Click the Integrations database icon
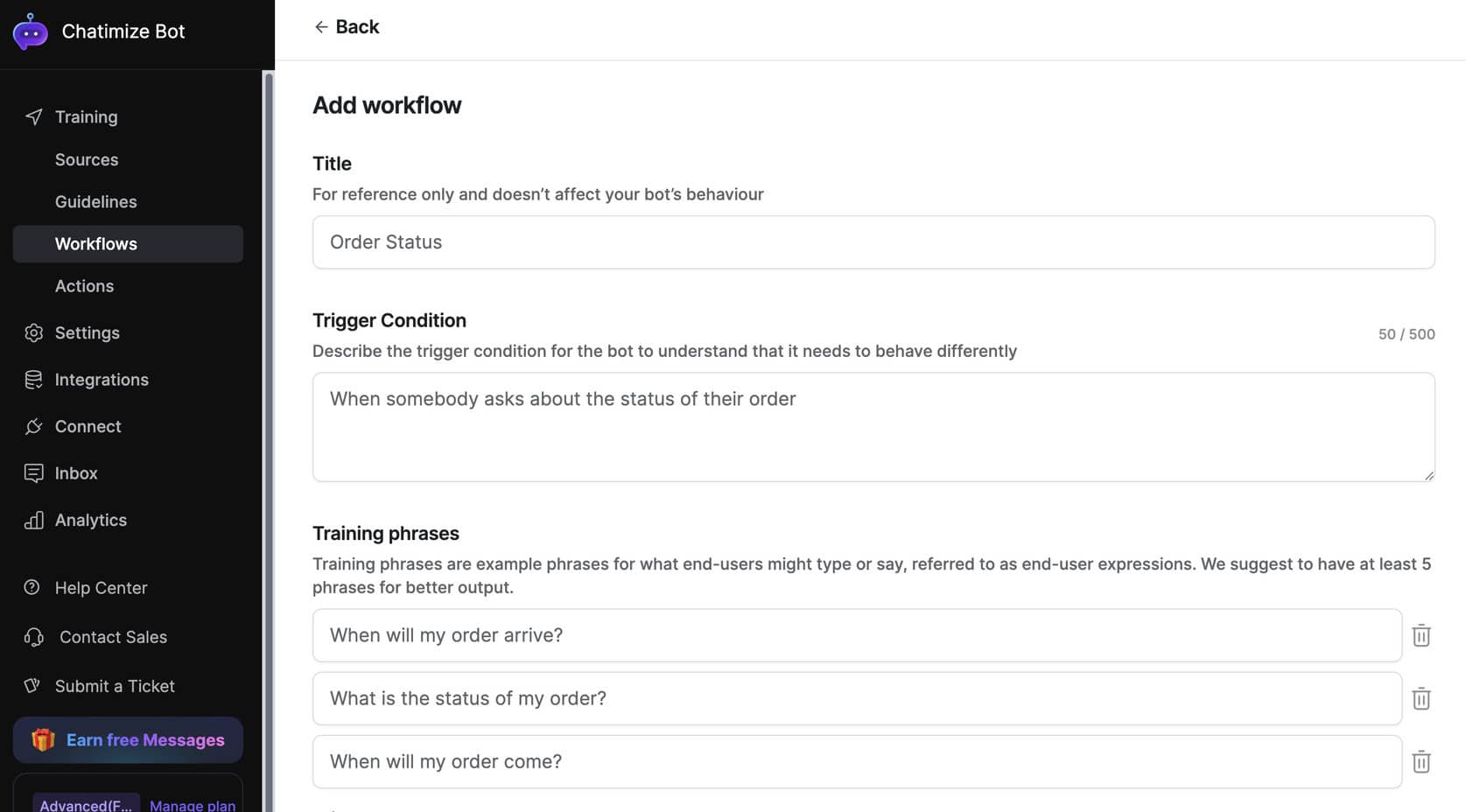This screenshot has width=1466, height=812. tap(34, 380)
